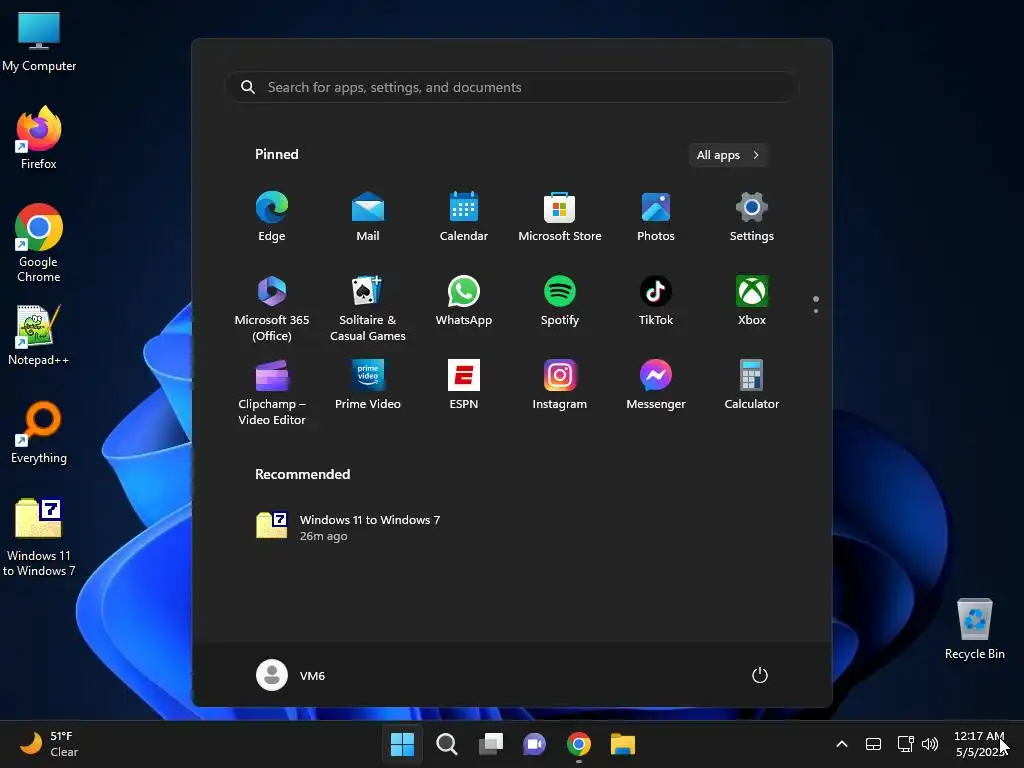
Task: Open the Calendar app
Action: 464,217
